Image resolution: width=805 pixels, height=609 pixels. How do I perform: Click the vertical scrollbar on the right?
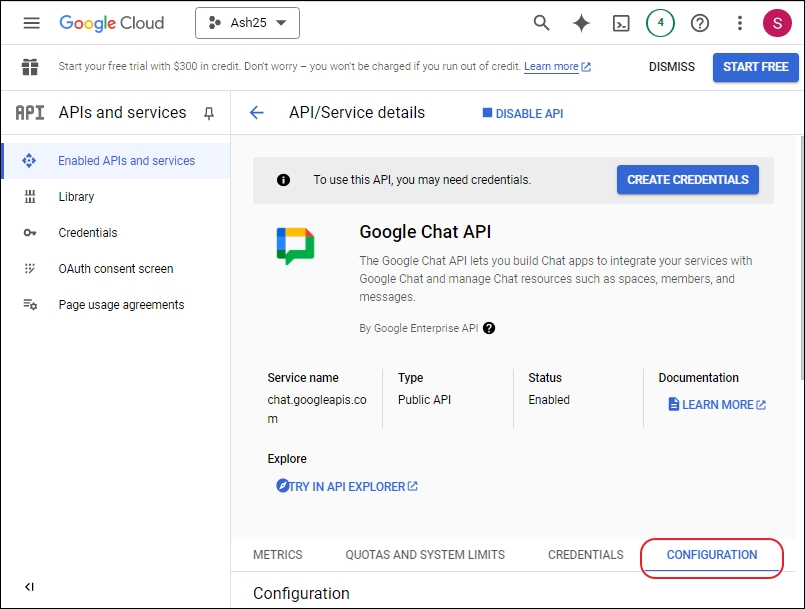pos(801,258)
